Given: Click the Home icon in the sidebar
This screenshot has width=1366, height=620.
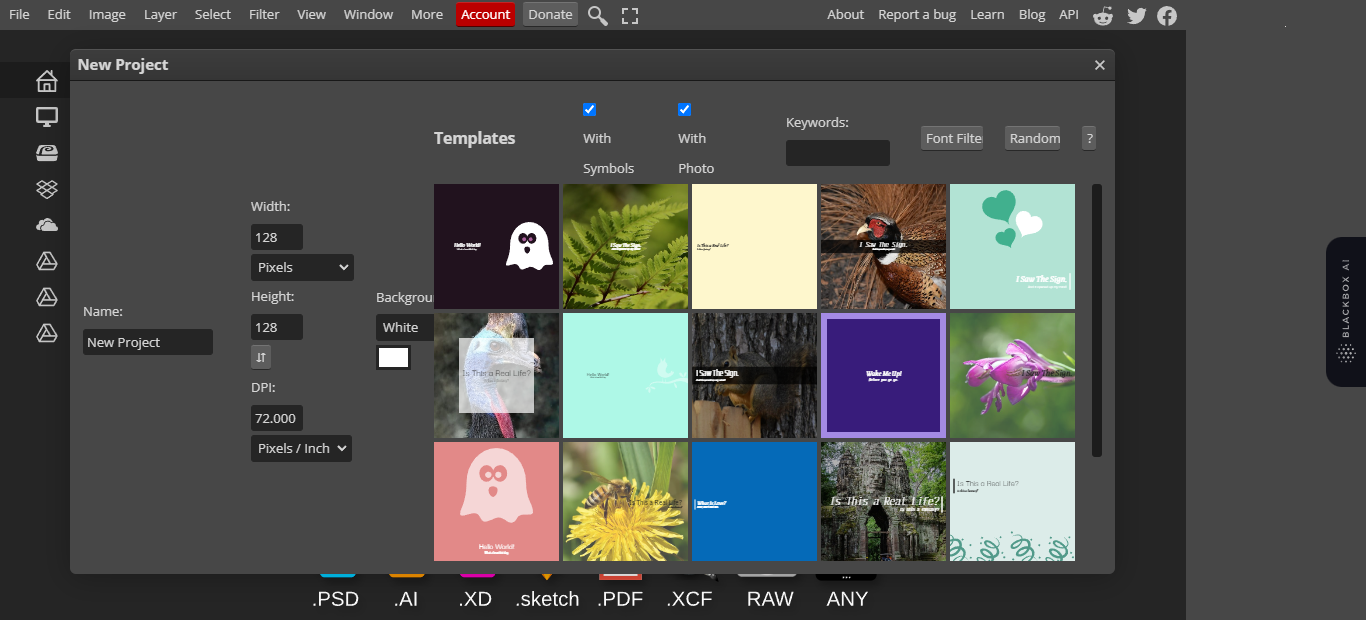Looking at the screenshot, I should pyautogui.click(x=47, y=81).
